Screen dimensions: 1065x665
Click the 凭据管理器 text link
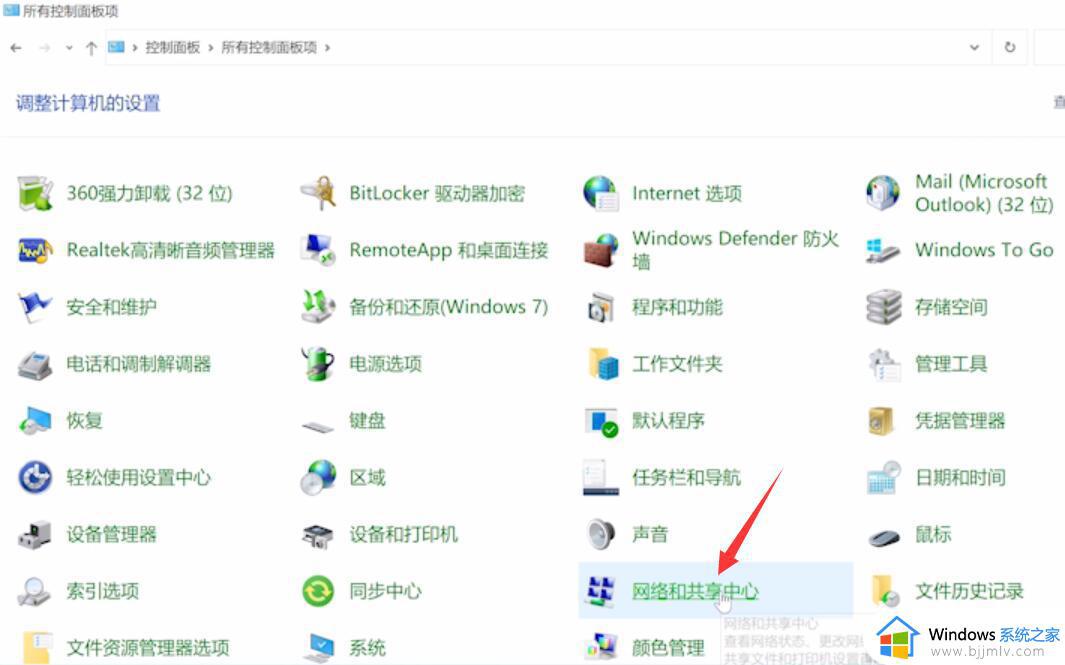pos(960,421)
